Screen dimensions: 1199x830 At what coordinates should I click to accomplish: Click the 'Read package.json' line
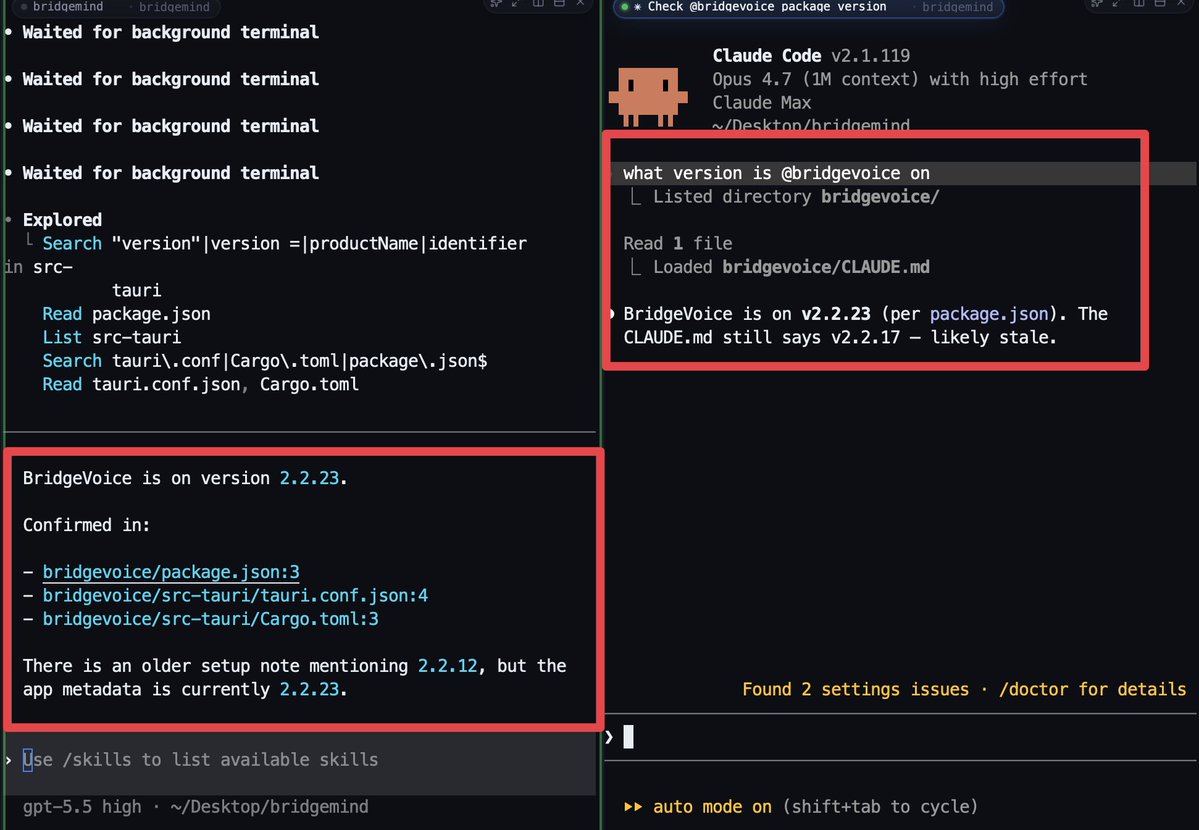click(126, 314)
